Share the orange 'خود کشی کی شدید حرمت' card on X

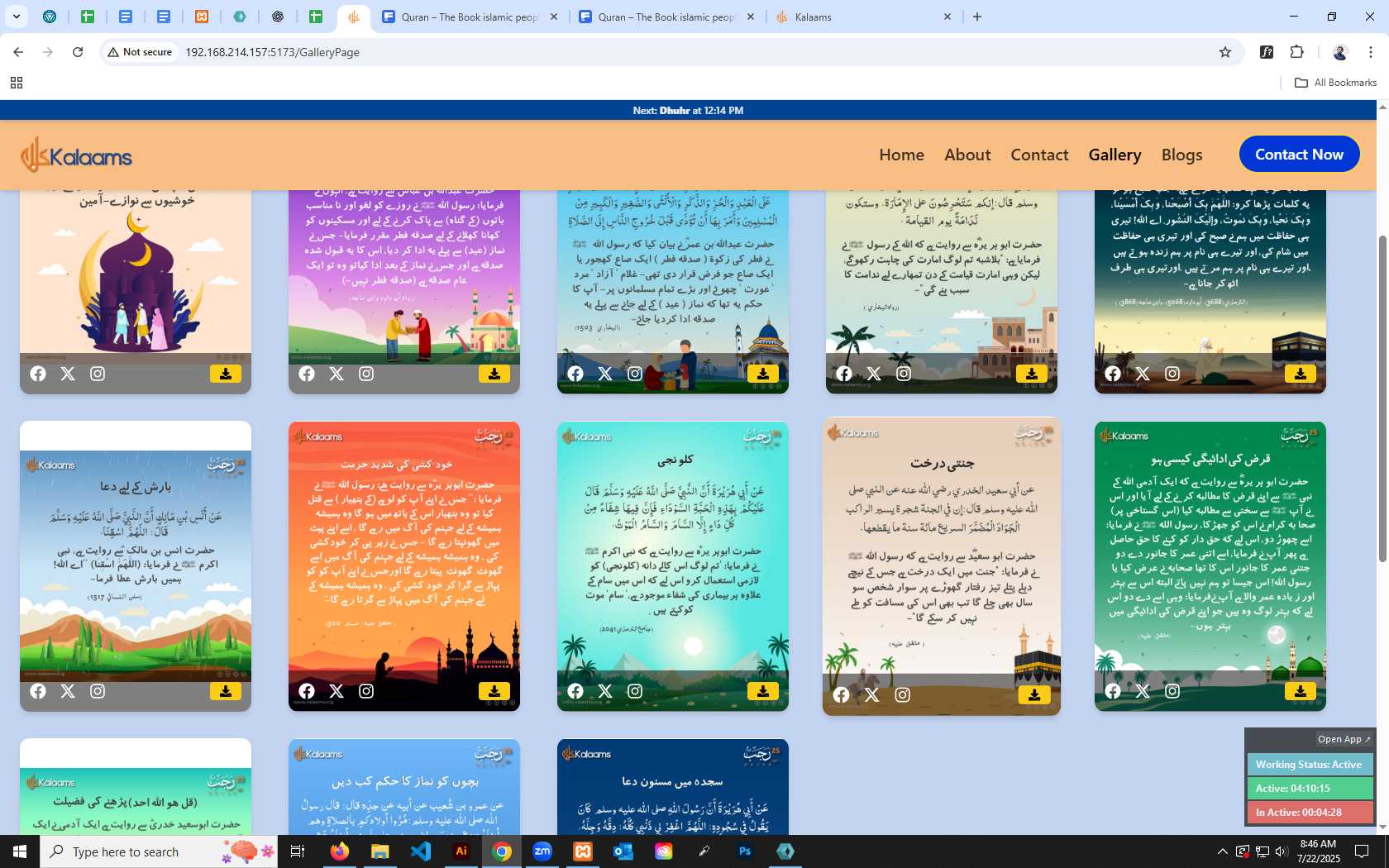coord(337,691)
